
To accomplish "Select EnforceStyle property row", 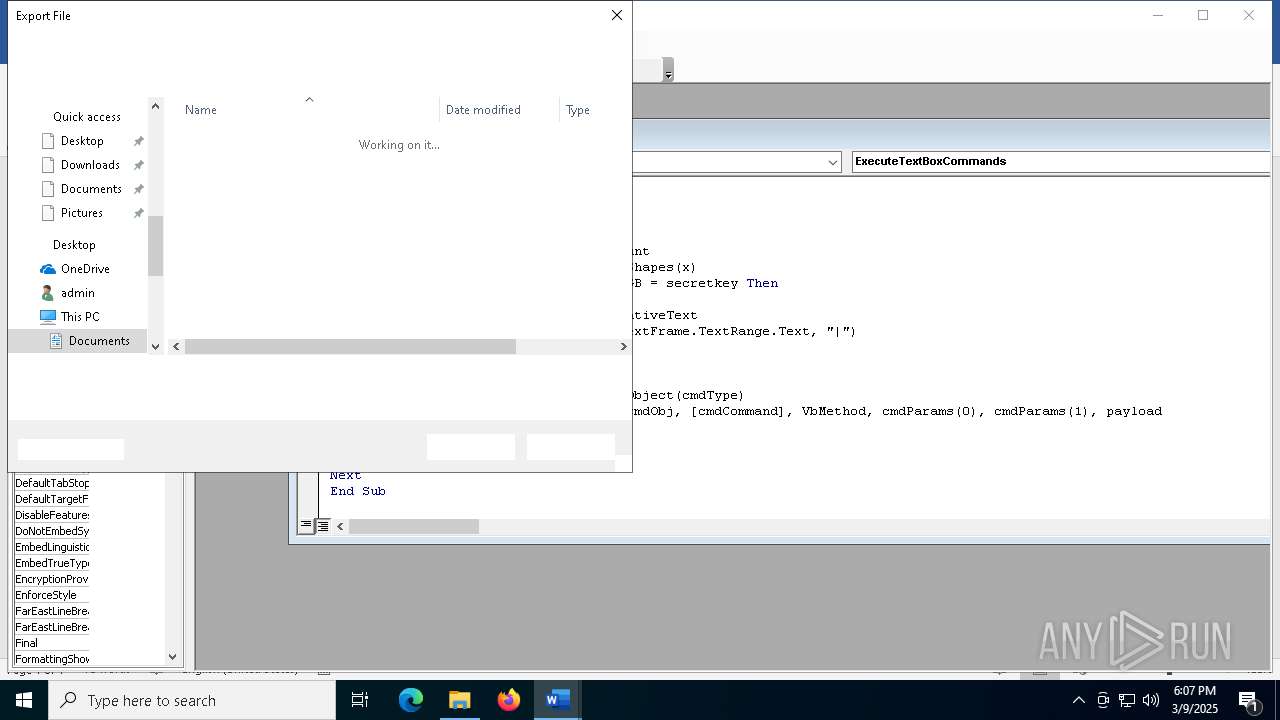I will click(52, 595).
